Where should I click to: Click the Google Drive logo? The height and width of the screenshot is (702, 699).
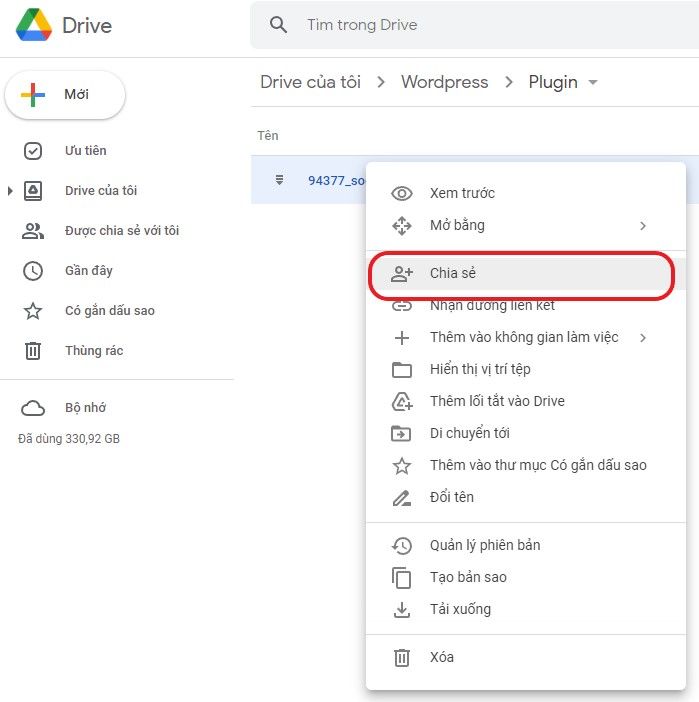click(34, 25)
